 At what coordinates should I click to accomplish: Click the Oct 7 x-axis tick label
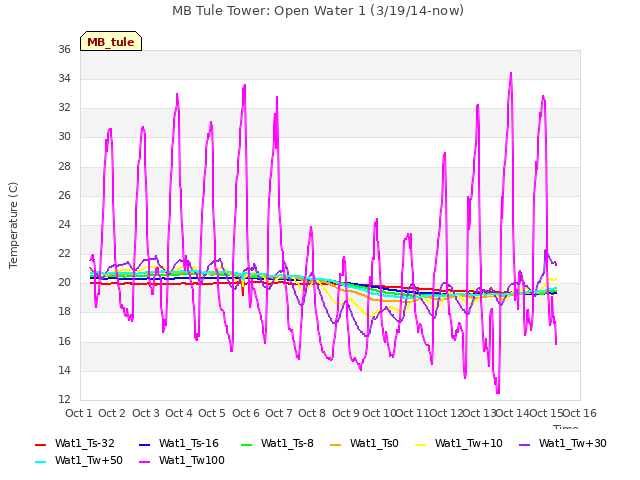click(x=279, y=413)
